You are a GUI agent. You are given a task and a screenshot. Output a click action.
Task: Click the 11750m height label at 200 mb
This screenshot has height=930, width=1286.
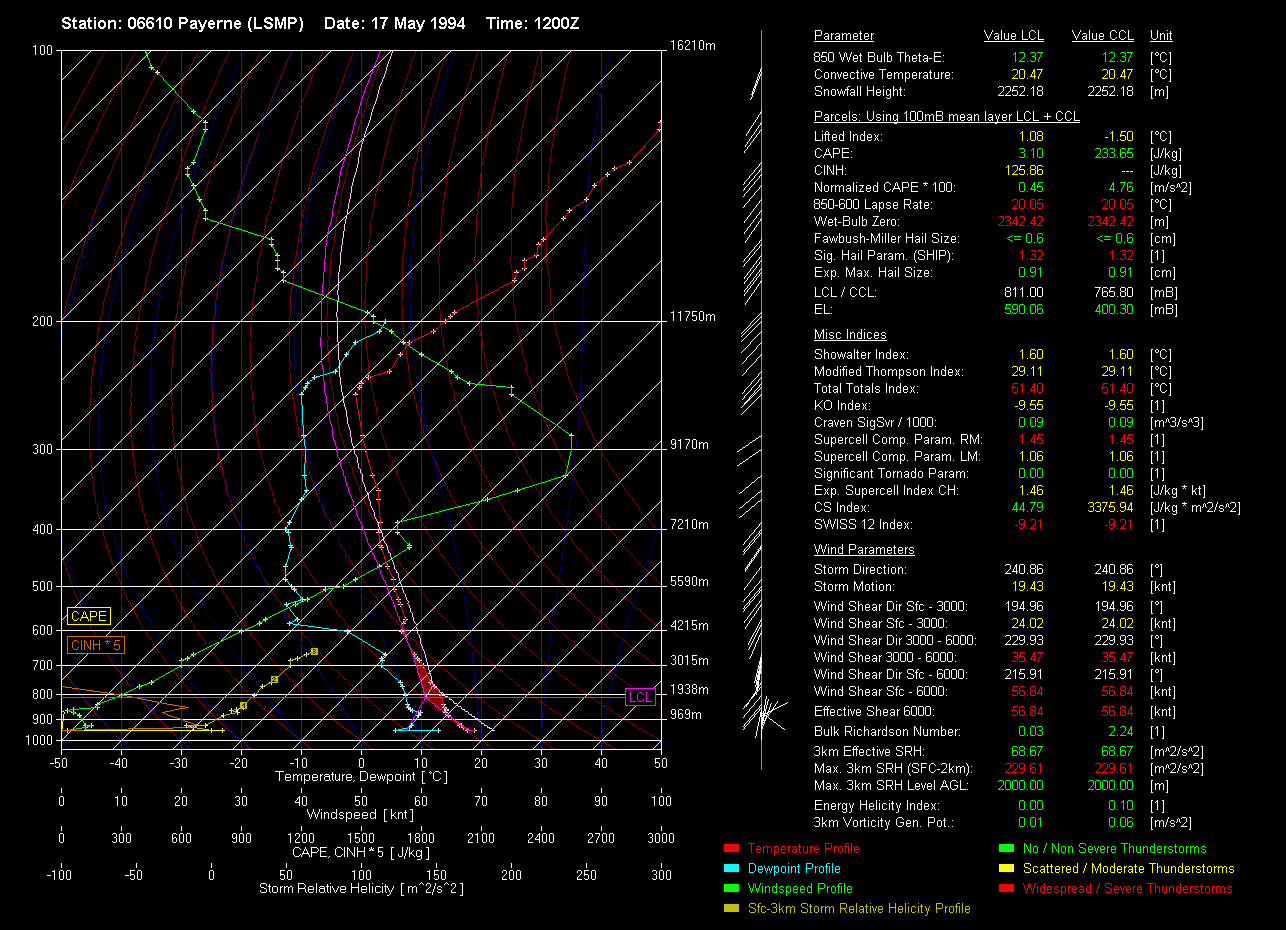[693, 317]
